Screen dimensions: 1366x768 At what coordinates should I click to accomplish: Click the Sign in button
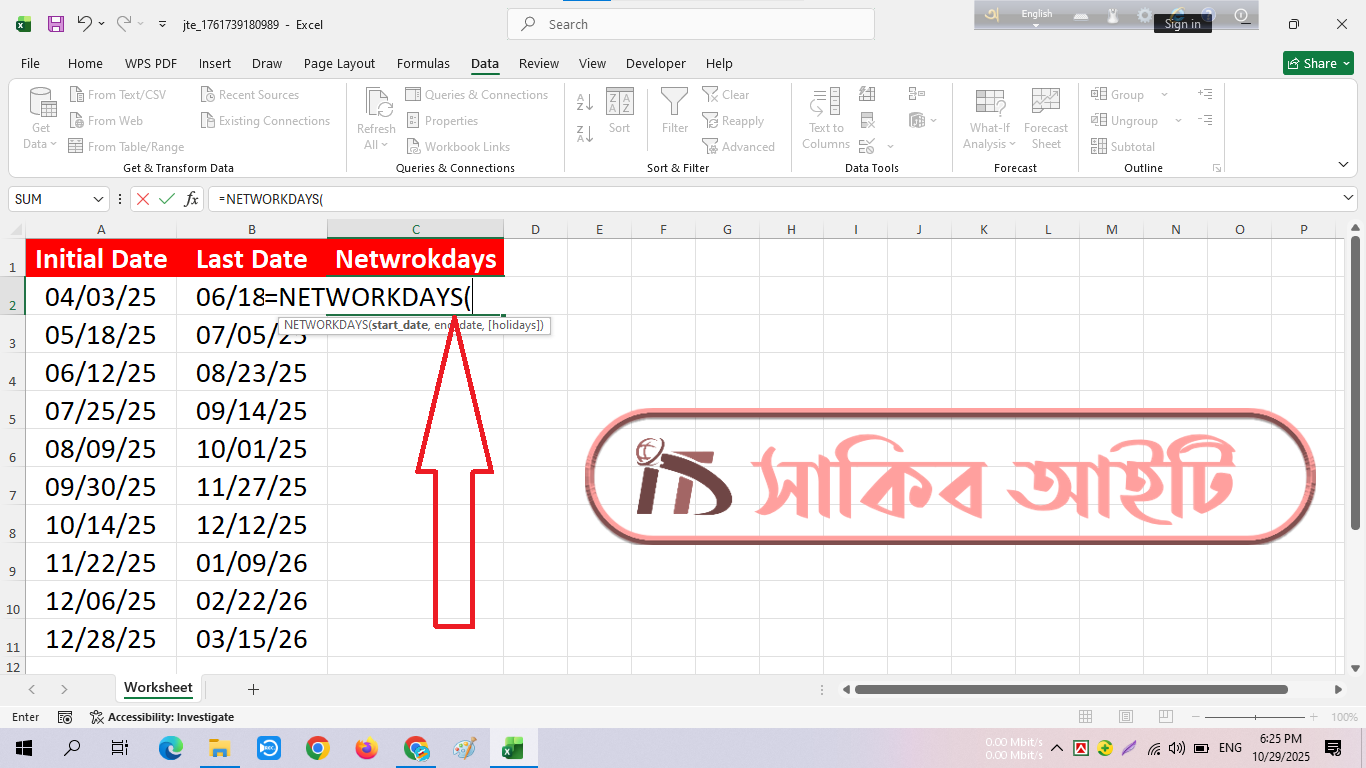click(1182, 24)
